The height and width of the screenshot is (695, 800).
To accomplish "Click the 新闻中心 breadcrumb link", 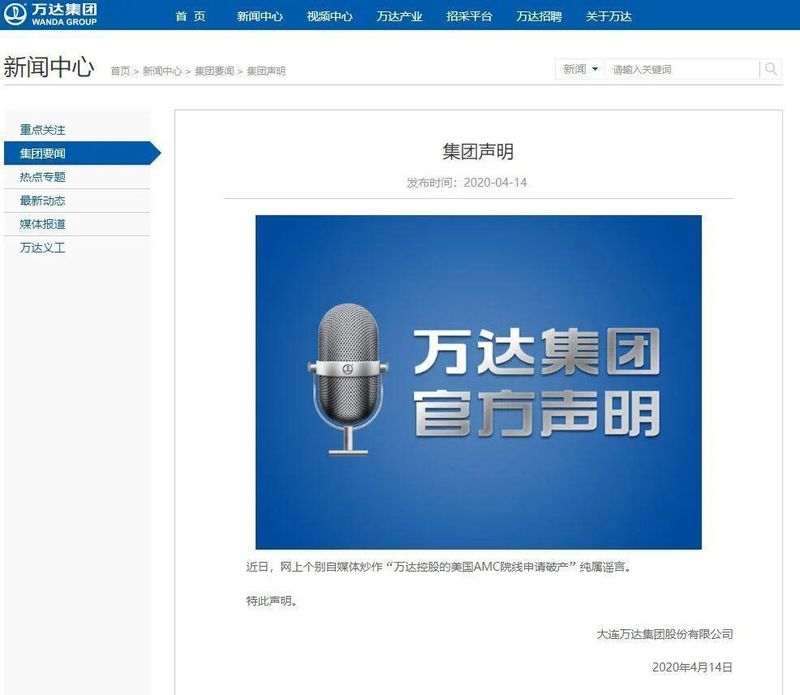I will coord(162,71).
